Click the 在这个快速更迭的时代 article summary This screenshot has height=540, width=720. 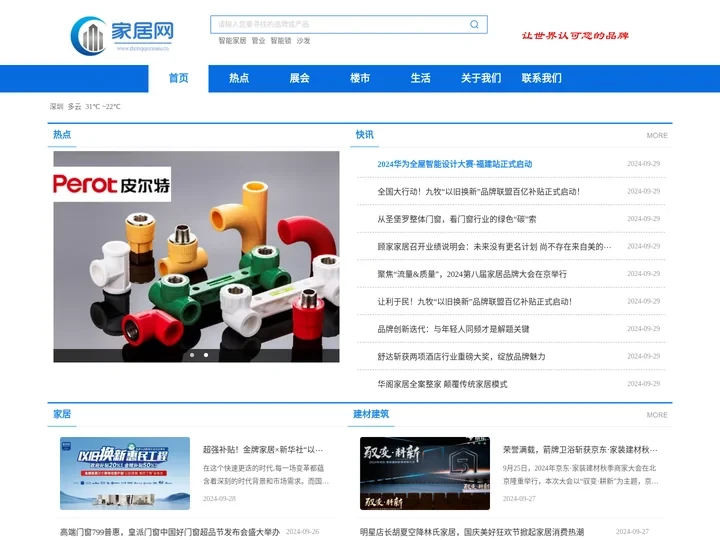pos(266,475)
